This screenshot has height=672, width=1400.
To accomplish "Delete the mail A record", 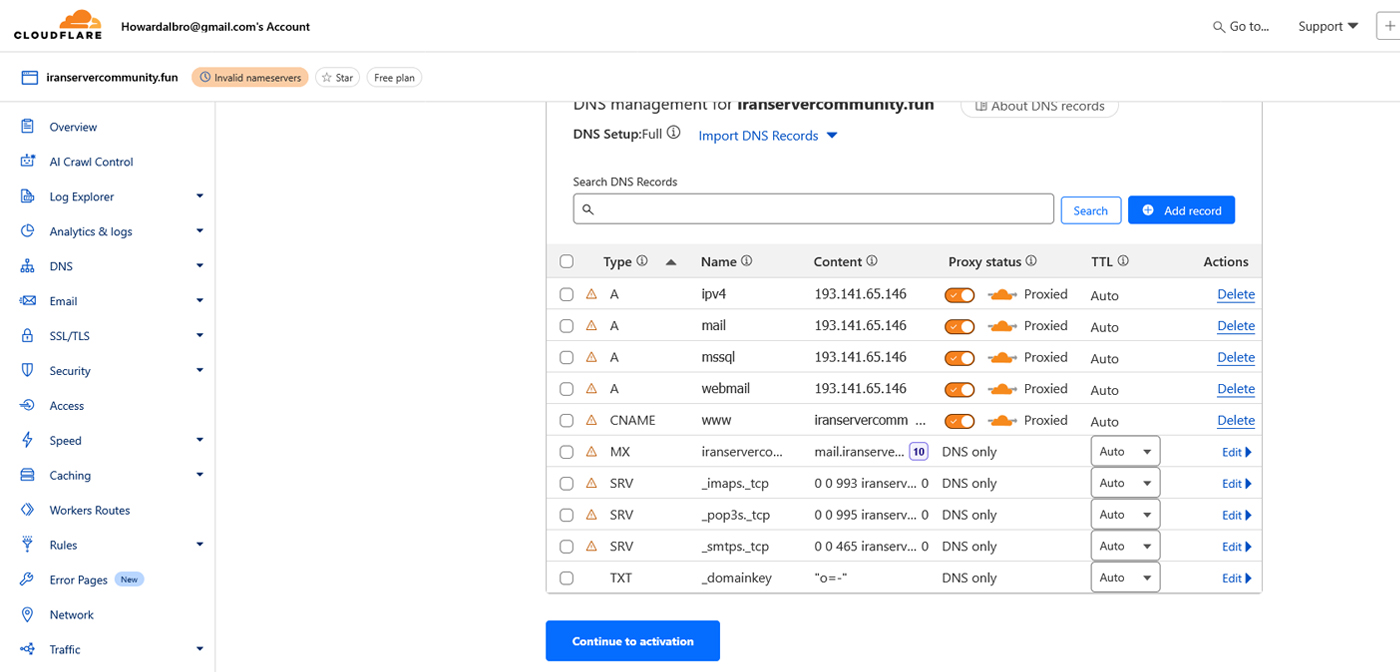I will (1235, 326).
